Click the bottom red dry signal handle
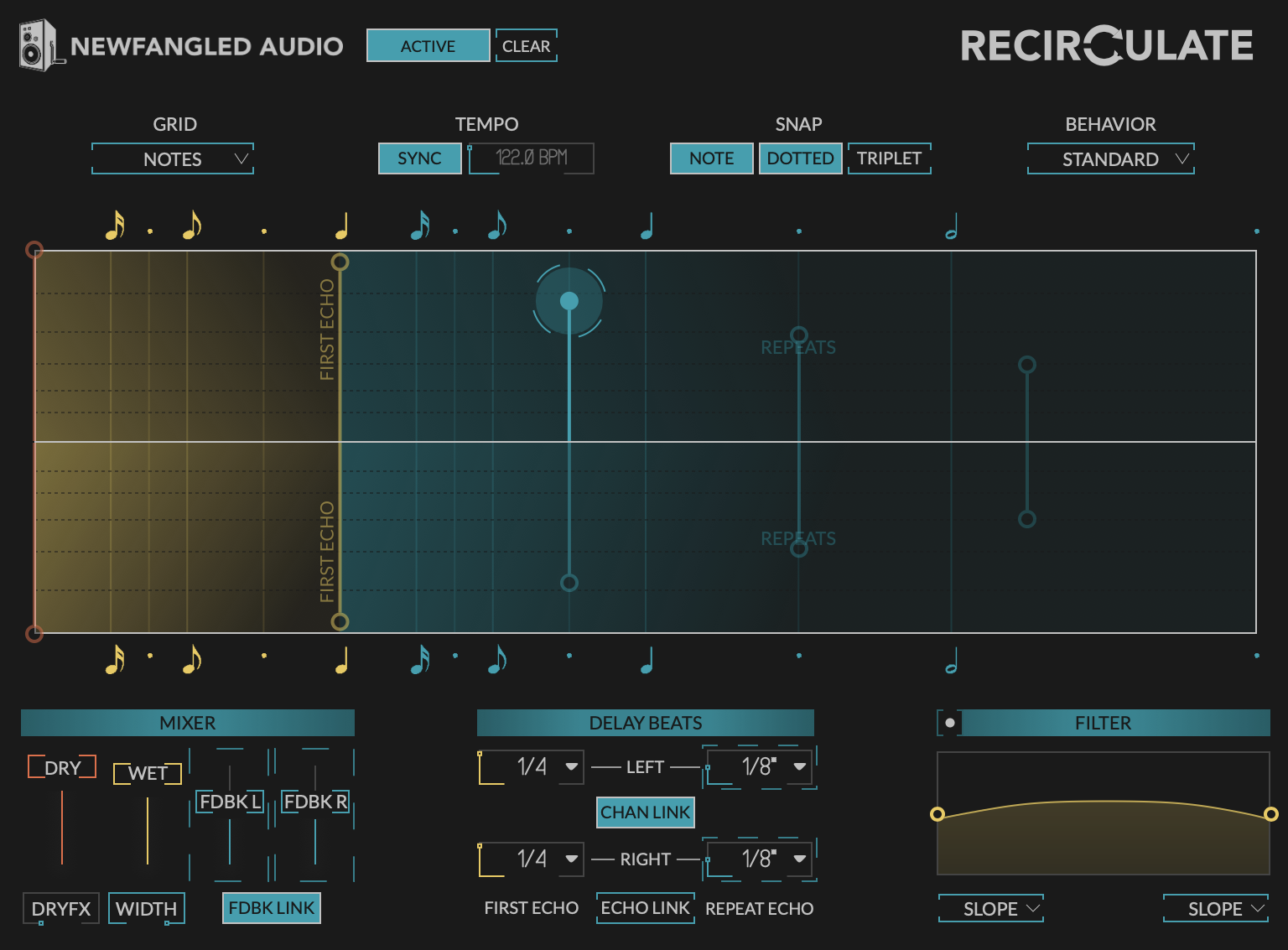This screenshot has width=1288, height=950. [x=34, y=633]
